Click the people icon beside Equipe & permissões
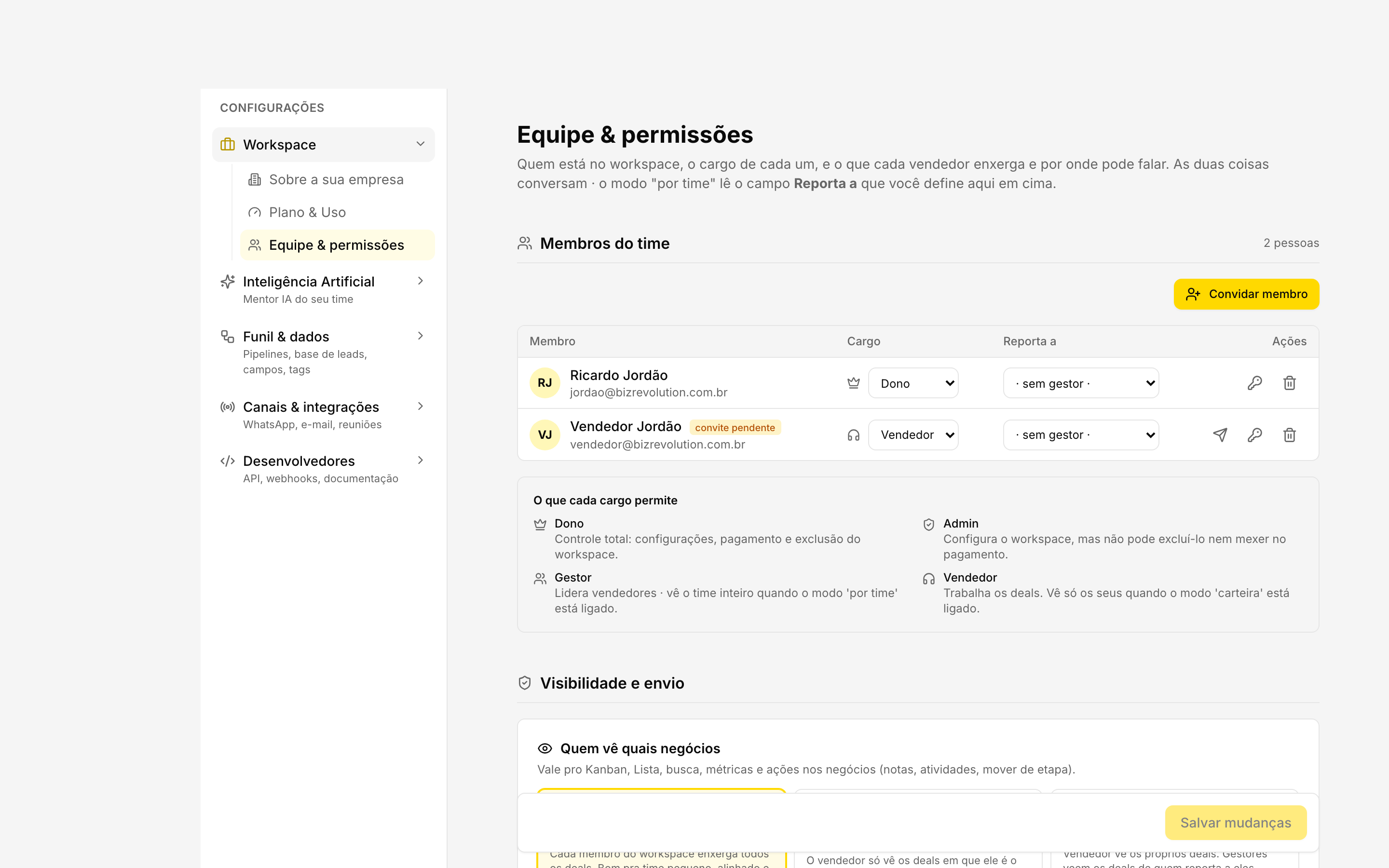 [x=255, y=245]
